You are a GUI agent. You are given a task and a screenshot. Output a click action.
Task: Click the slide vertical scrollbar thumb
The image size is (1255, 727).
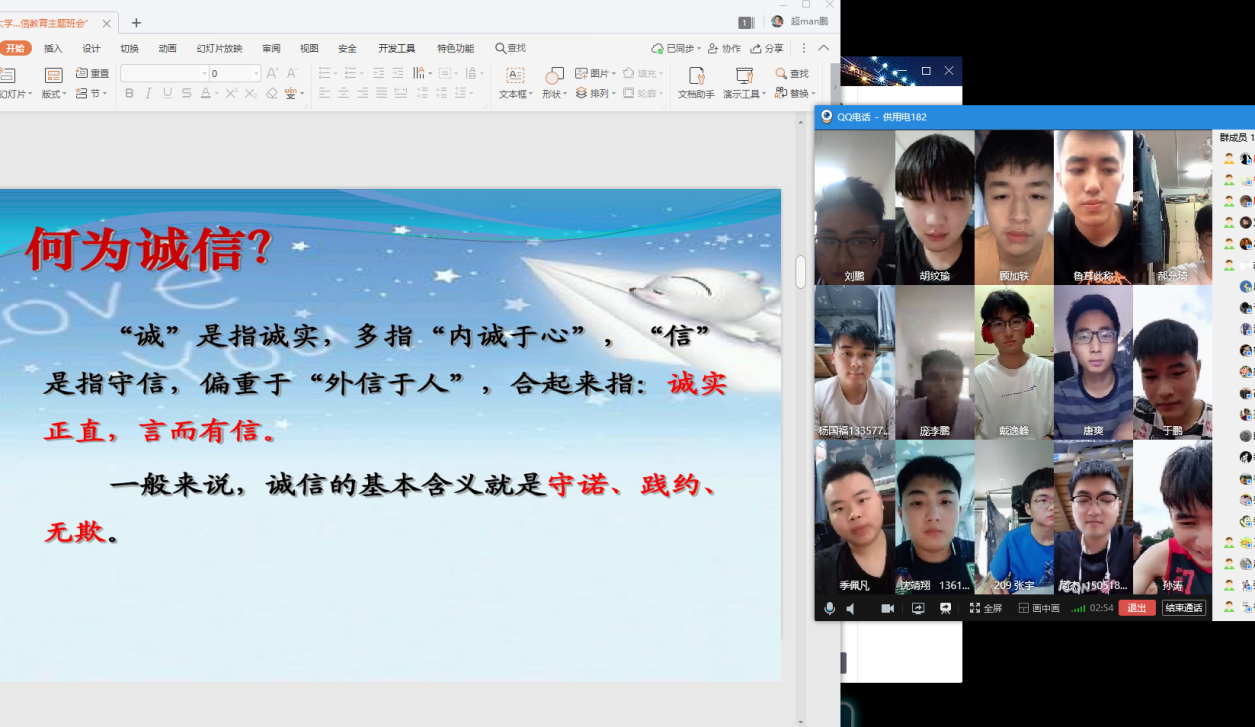coord(800,272)
